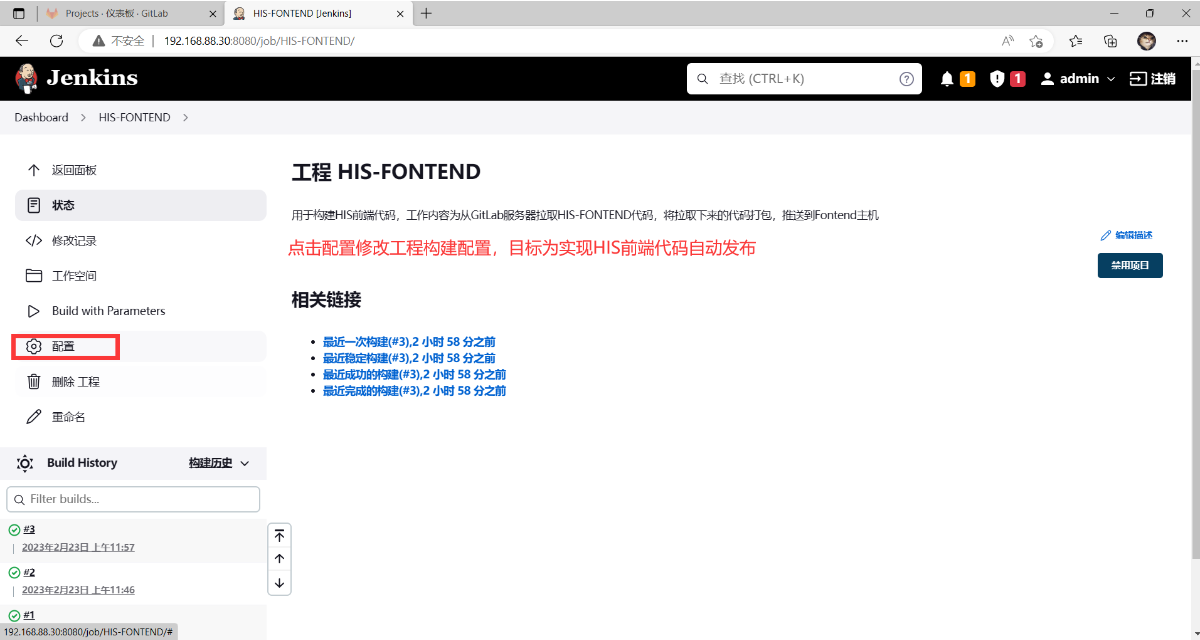This screenshot has width=1200, height=640.
Task: Open the 最近成功的构建(#3) link
Action: (x=414, y=374)
